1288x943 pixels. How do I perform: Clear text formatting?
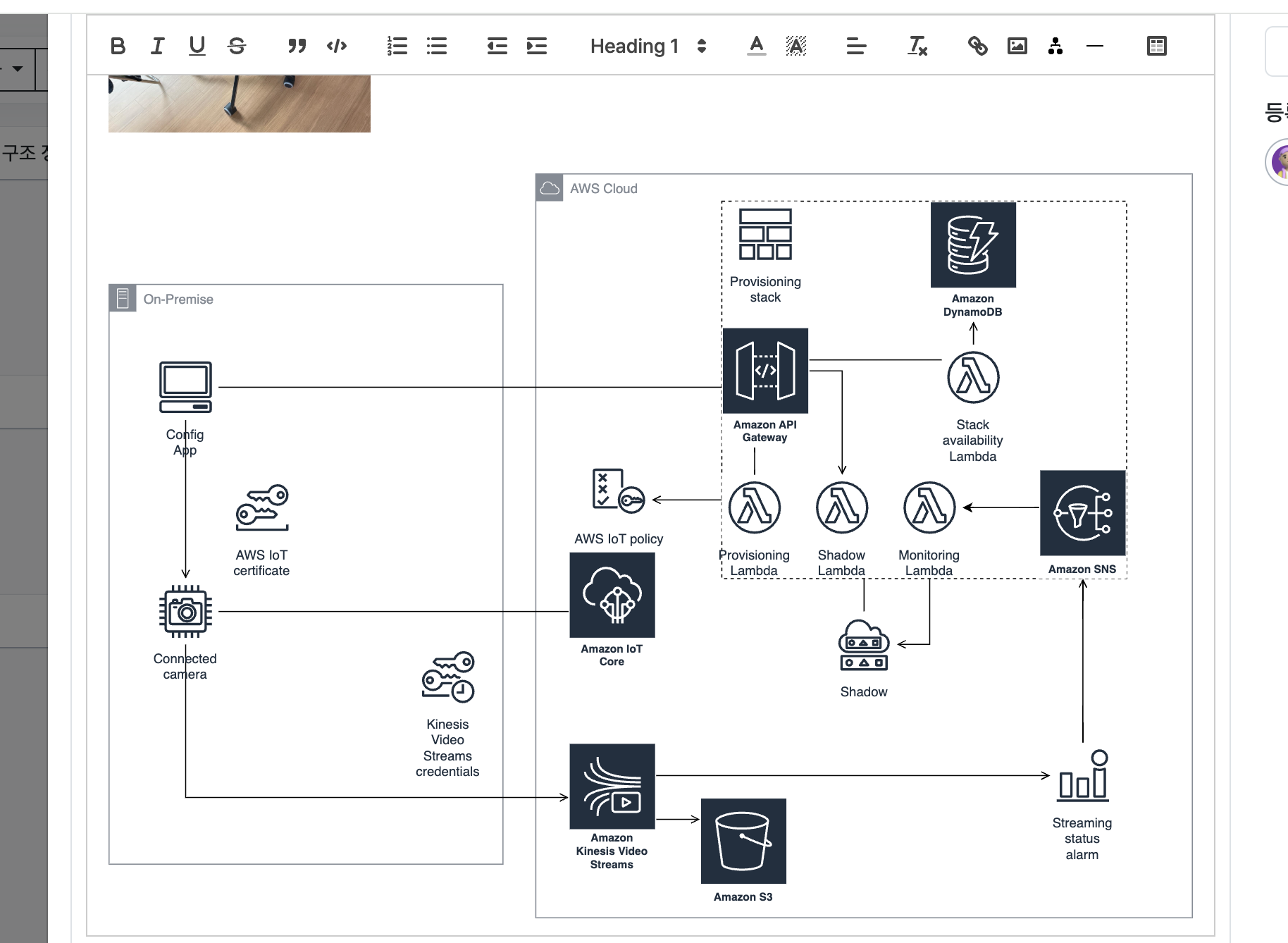tap(917, 47)
